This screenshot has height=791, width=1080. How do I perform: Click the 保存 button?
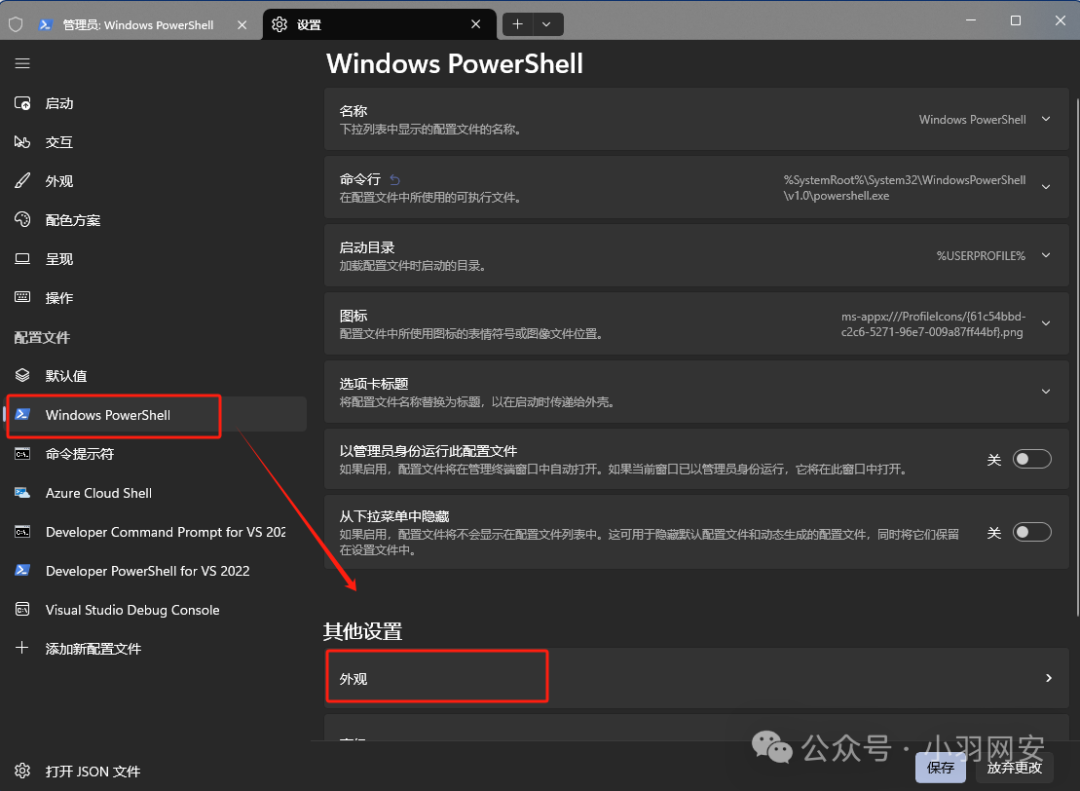click(940, 768)
